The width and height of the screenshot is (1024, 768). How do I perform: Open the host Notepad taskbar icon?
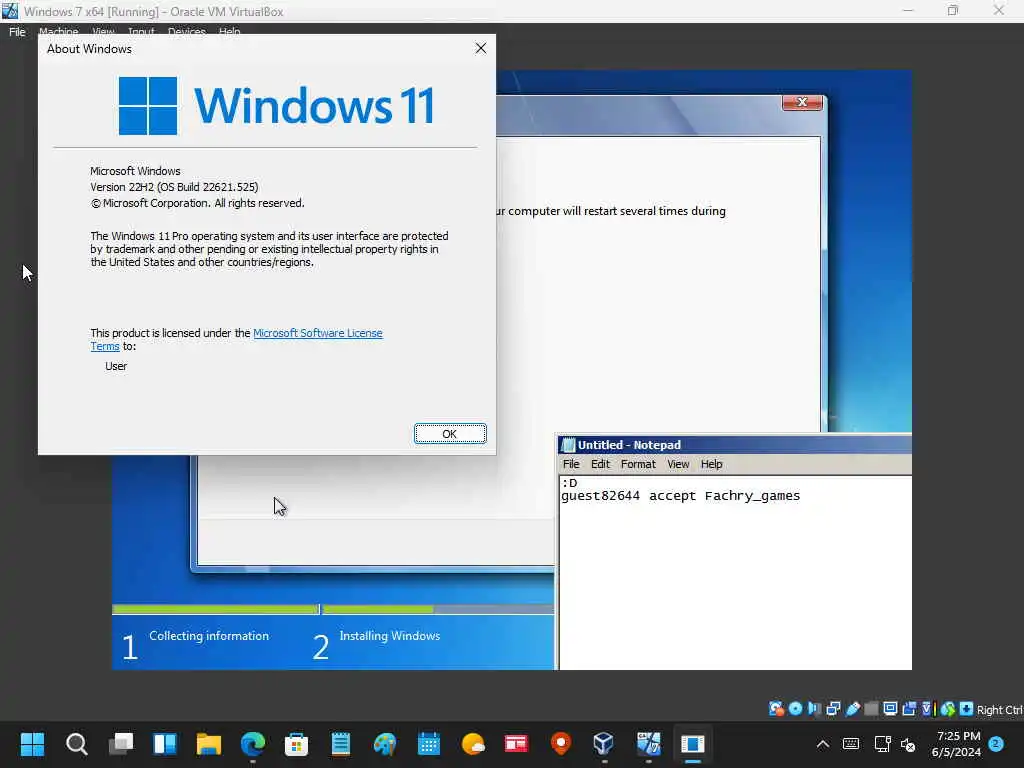coord(341,744)
